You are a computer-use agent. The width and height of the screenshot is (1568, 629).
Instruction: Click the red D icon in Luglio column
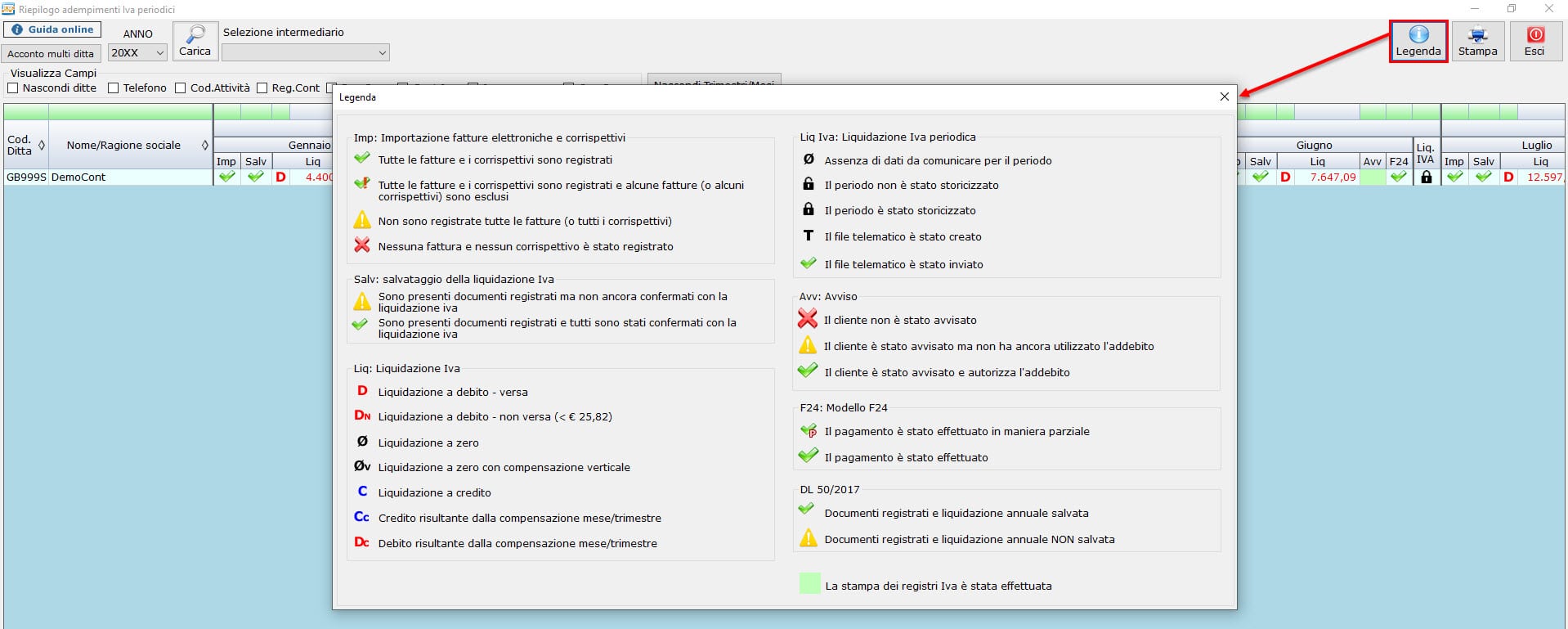(1508, 177)
